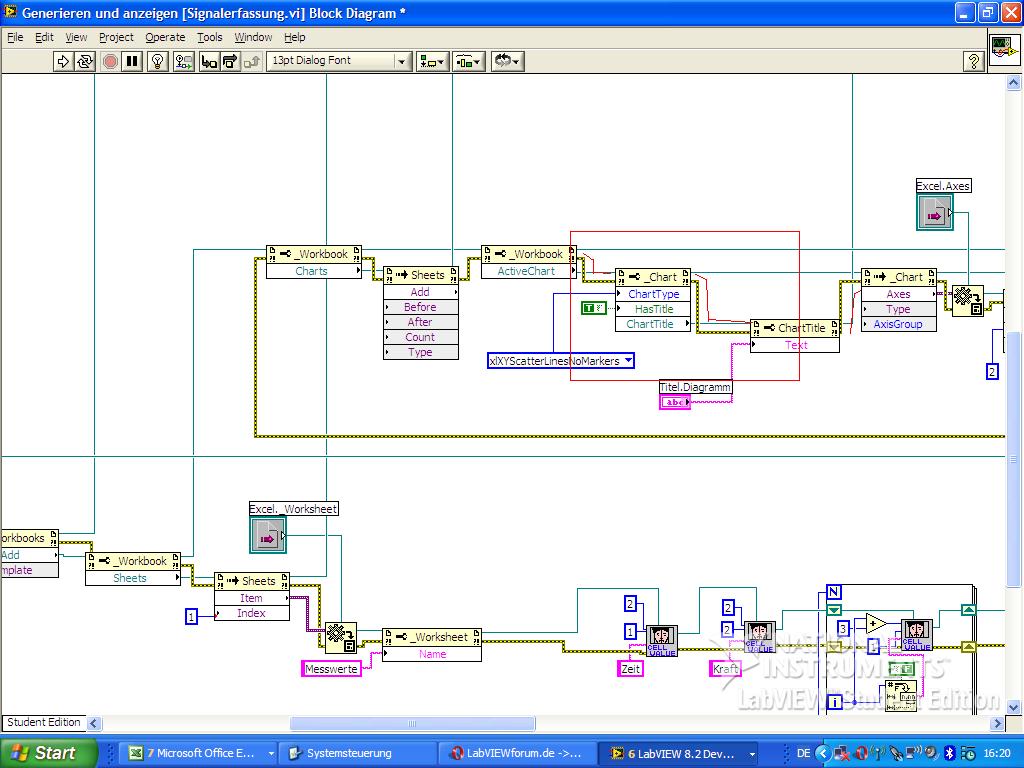Click the Run Continuously button
The height and width of the screenshot is (768, 1024).
[x=85, y=61]
